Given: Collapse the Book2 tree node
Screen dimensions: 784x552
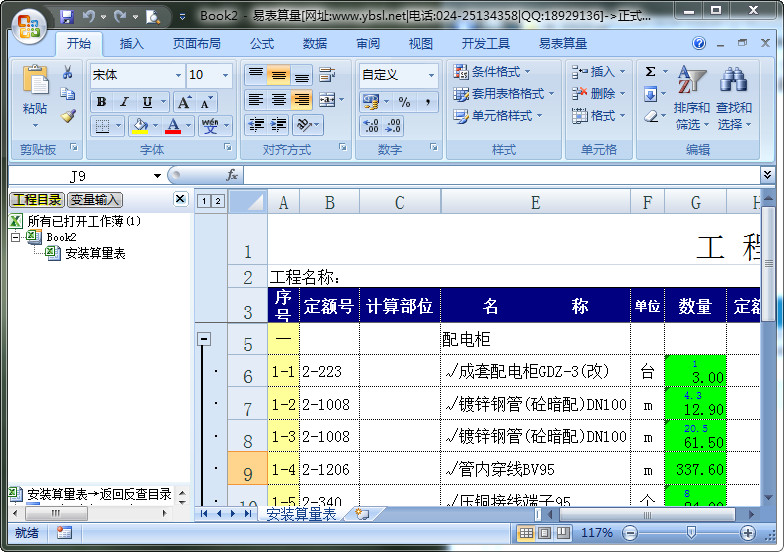Looking at the screenshot, I should pos(16,237).
